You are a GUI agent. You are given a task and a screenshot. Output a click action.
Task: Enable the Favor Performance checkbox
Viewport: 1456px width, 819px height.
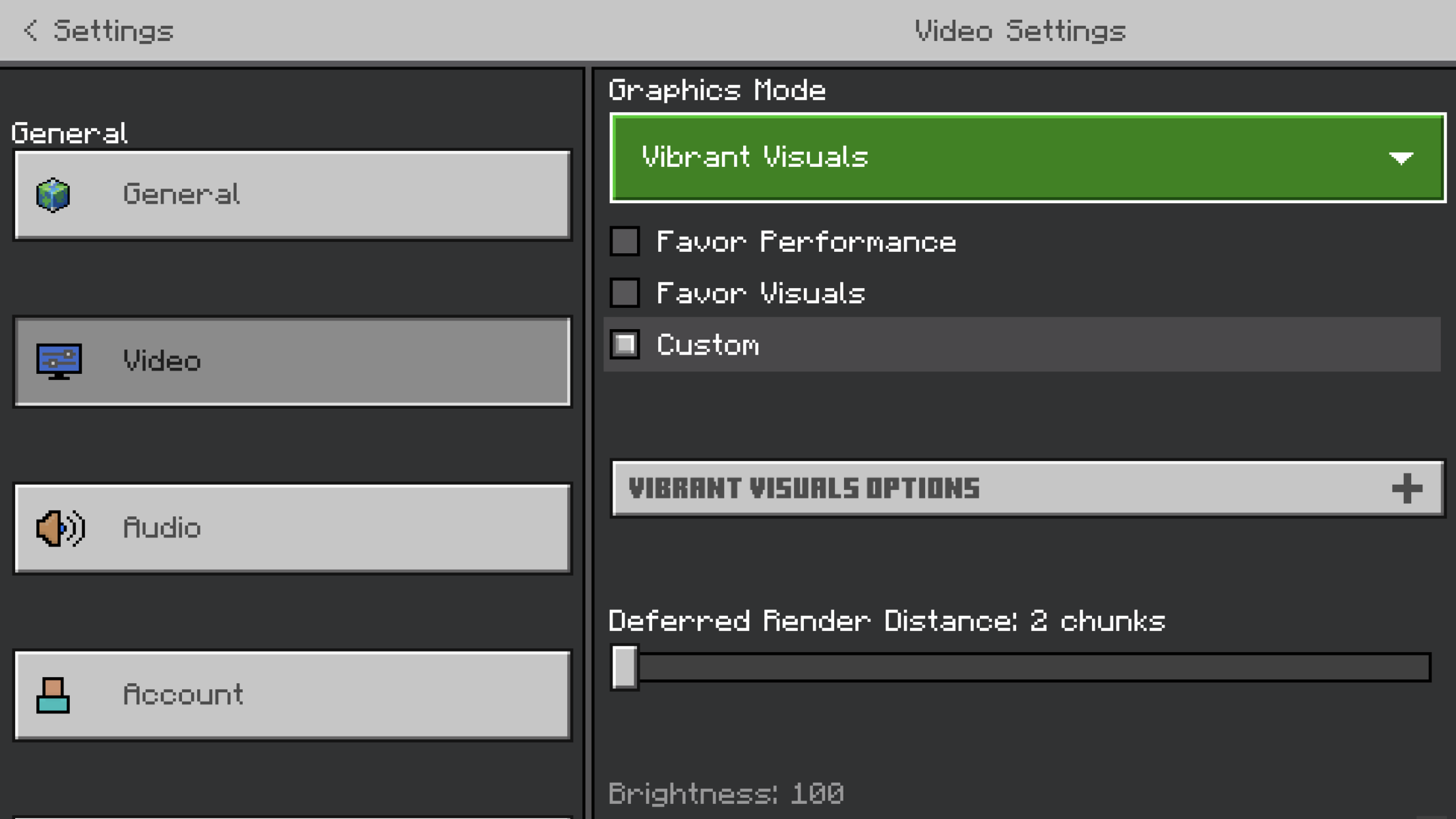click(x=624, y=241)
